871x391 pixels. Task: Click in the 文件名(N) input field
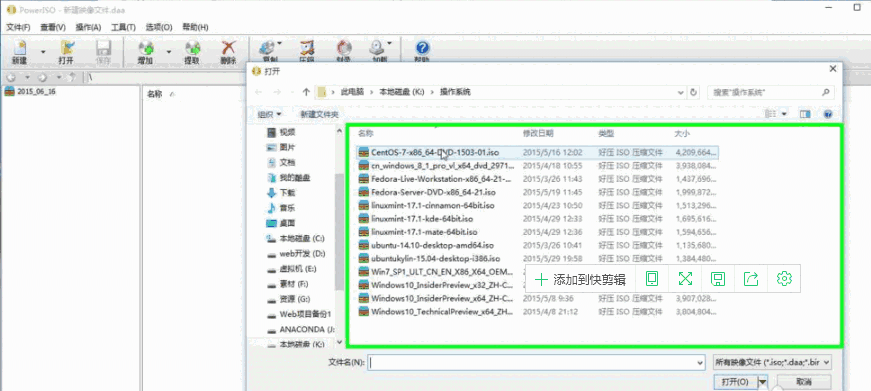click(532, 362)
